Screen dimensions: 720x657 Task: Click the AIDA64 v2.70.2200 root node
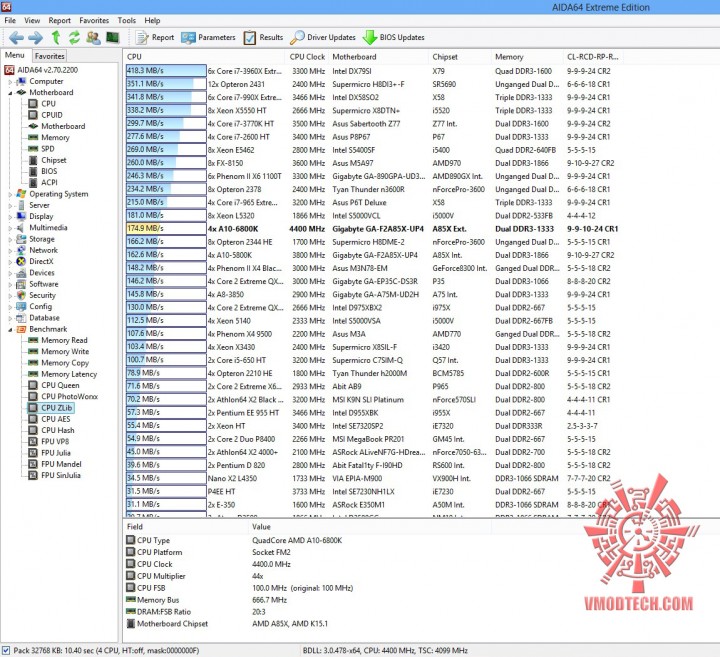(48, 70)
